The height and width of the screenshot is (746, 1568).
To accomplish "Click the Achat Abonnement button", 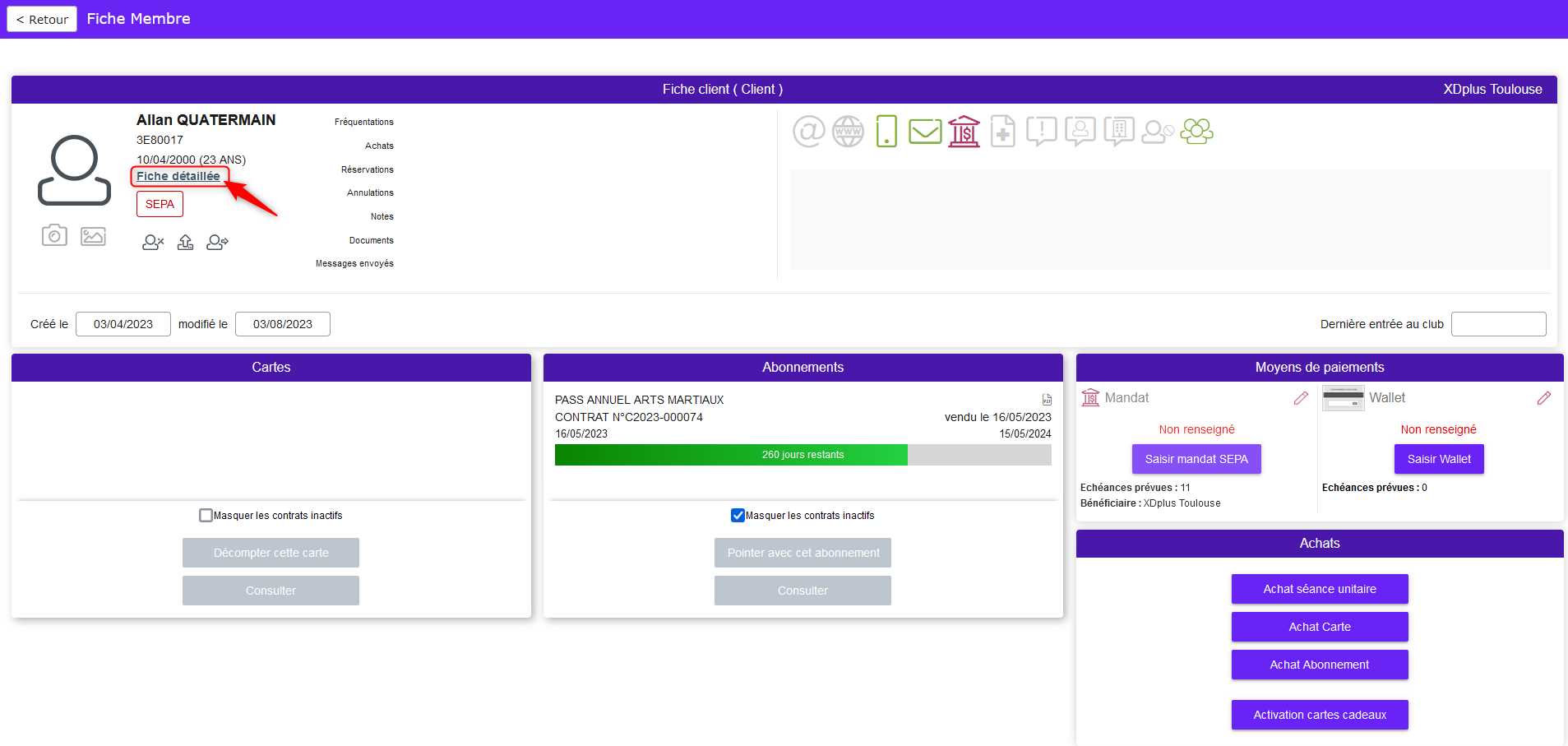I will [x=1320, y=665].
